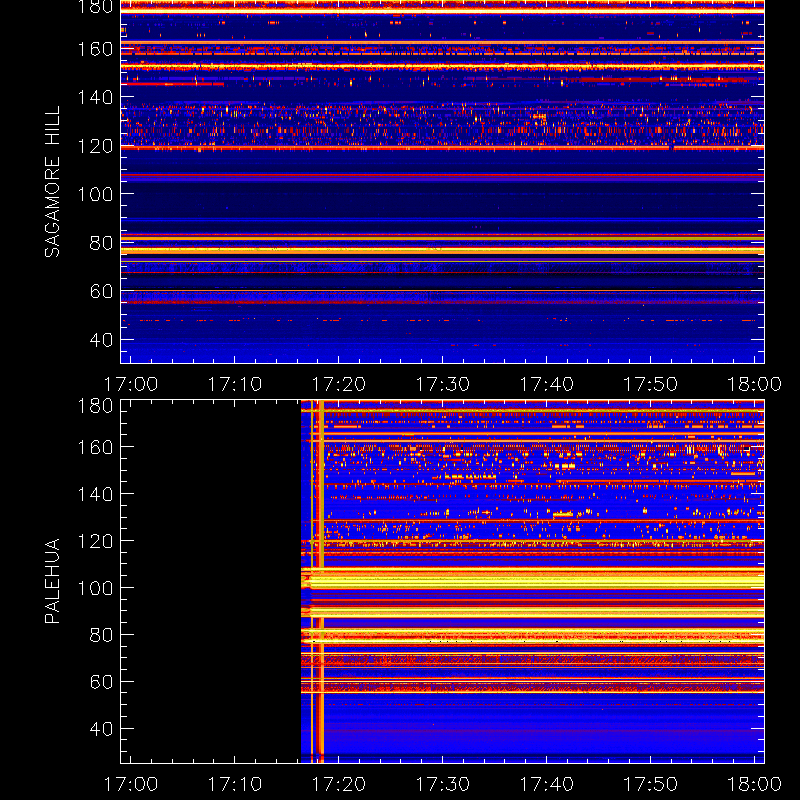The image size is (800, 800).
Task: Click the 100 tick label on Palehua axis
Action: [x=95, y=588]
